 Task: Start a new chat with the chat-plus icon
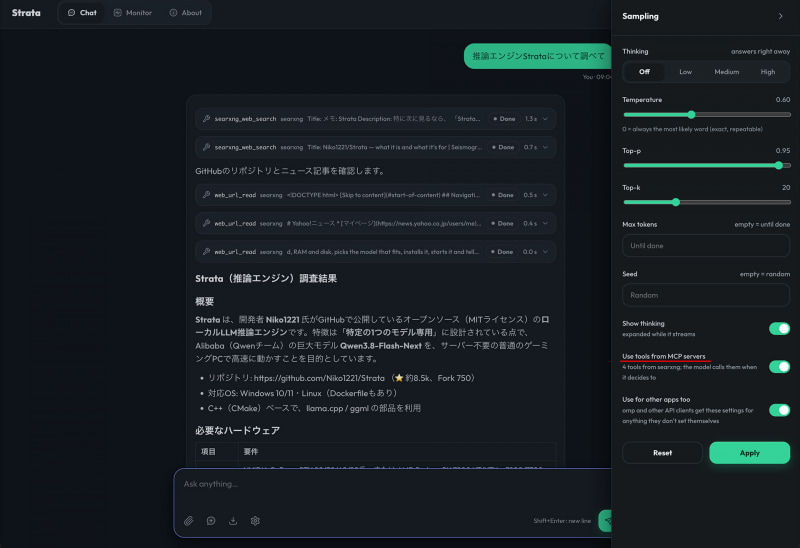pyautogui.click(x=211, y=521)
